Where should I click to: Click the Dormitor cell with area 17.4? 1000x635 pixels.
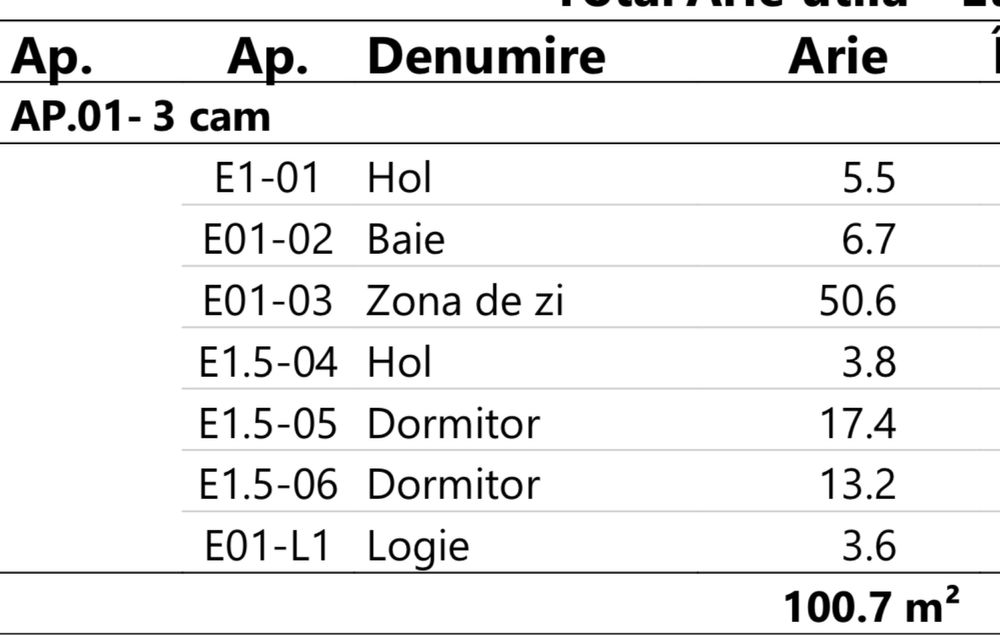453,423
